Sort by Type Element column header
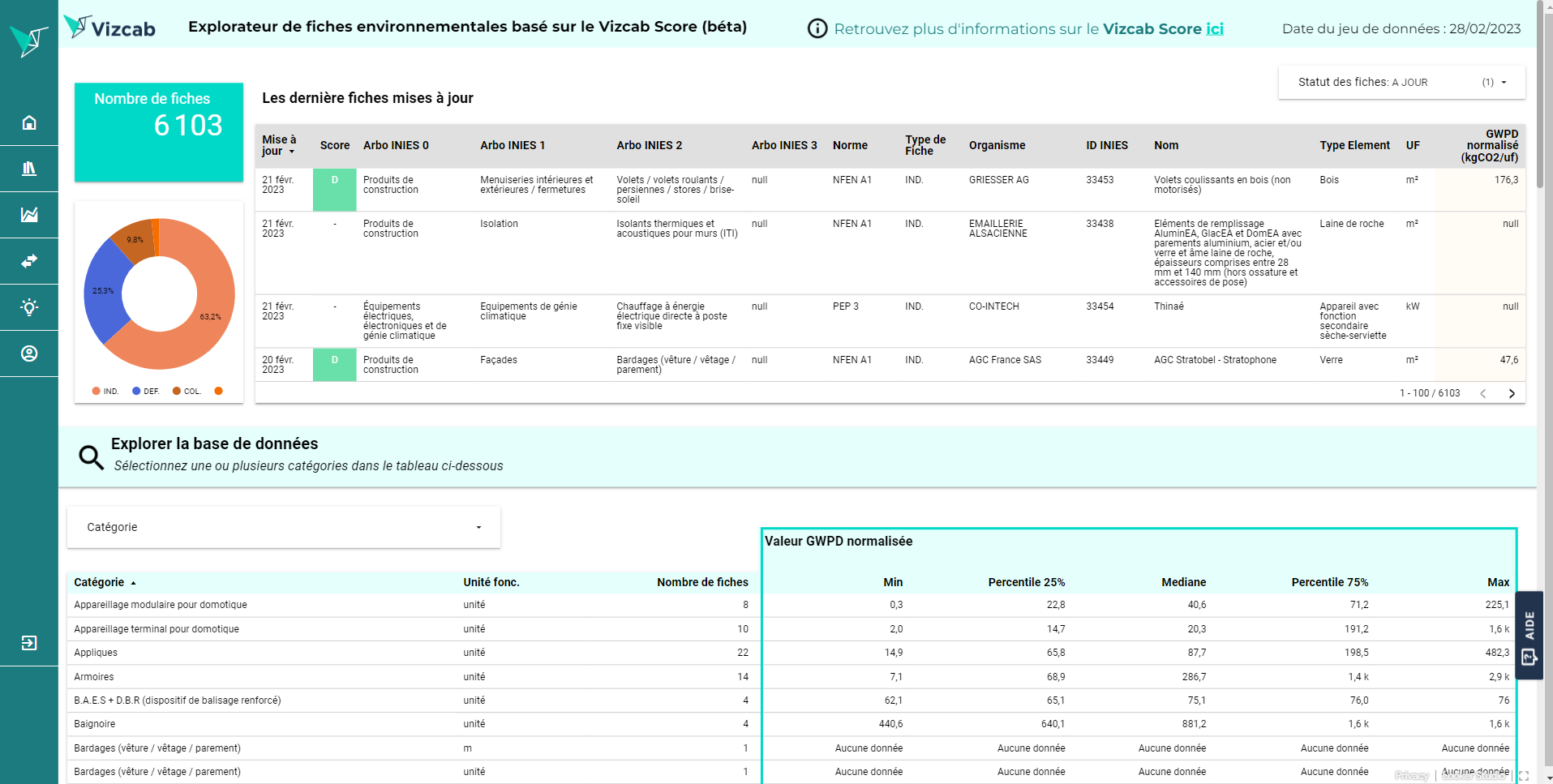The height and width of the screenshot is (784, 1553). (x=1354, y=145)
